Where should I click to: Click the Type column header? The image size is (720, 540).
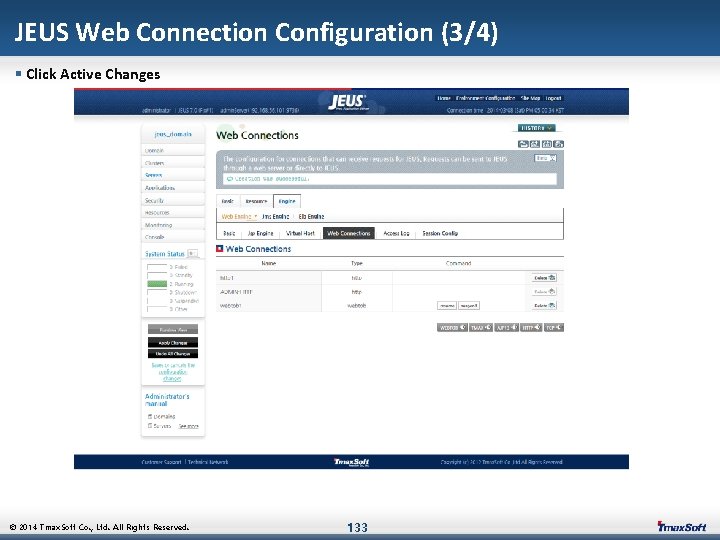[357, 263]
